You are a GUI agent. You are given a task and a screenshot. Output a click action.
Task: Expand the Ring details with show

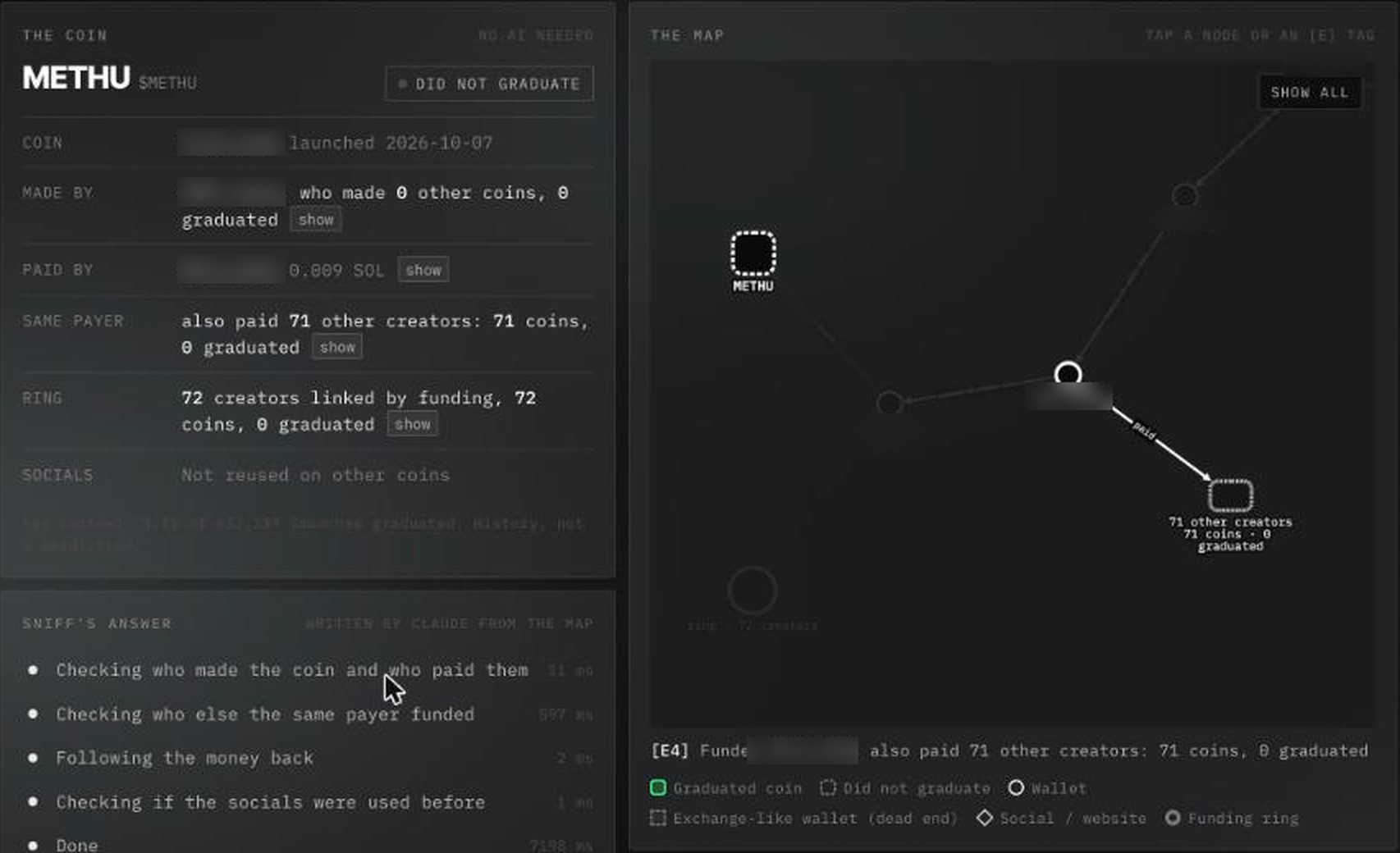412,424
